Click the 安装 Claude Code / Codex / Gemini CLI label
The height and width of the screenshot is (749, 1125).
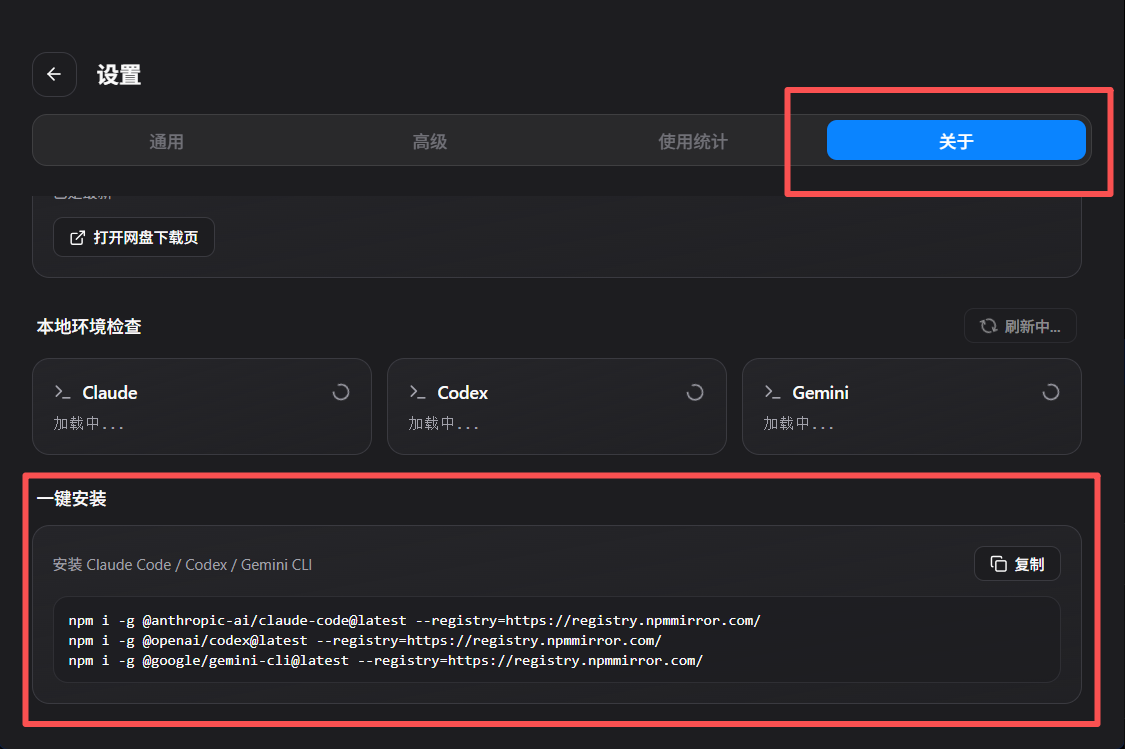pyautogui.click(x=182, y=565)
